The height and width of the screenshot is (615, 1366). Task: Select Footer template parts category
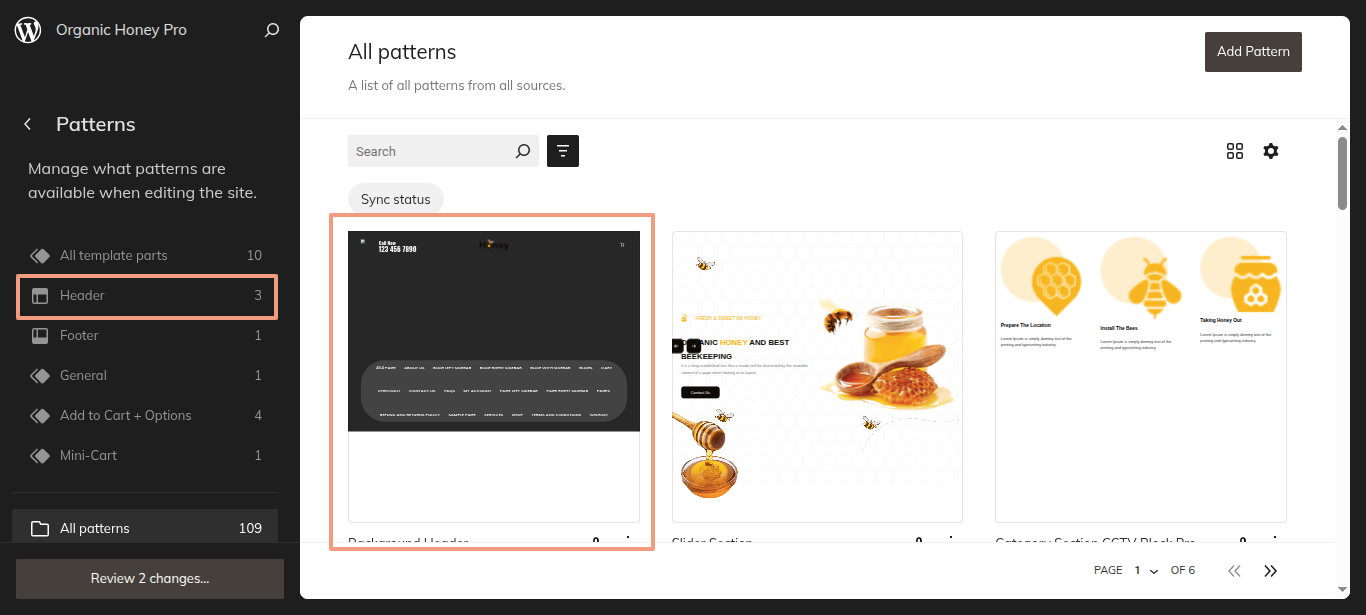(x=147, y=336)
